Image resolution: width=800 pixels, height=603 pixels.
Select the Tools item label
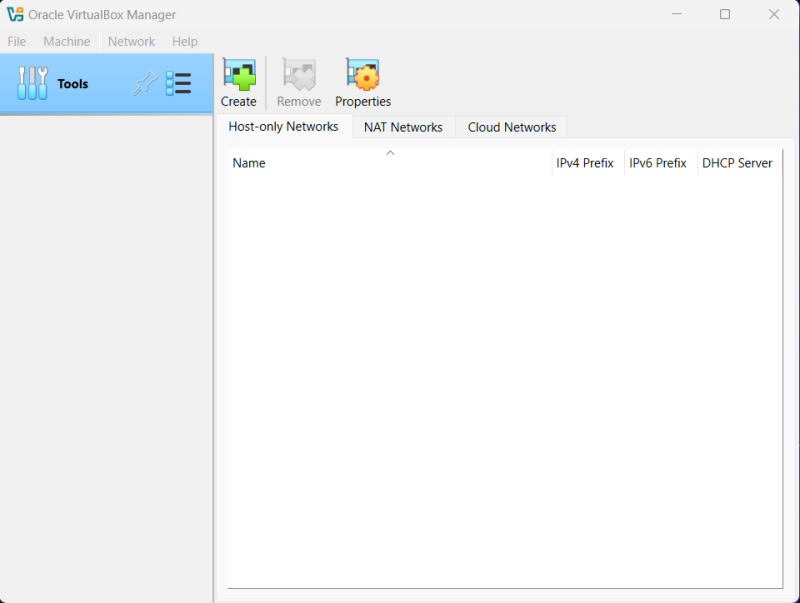coord(73,84)
